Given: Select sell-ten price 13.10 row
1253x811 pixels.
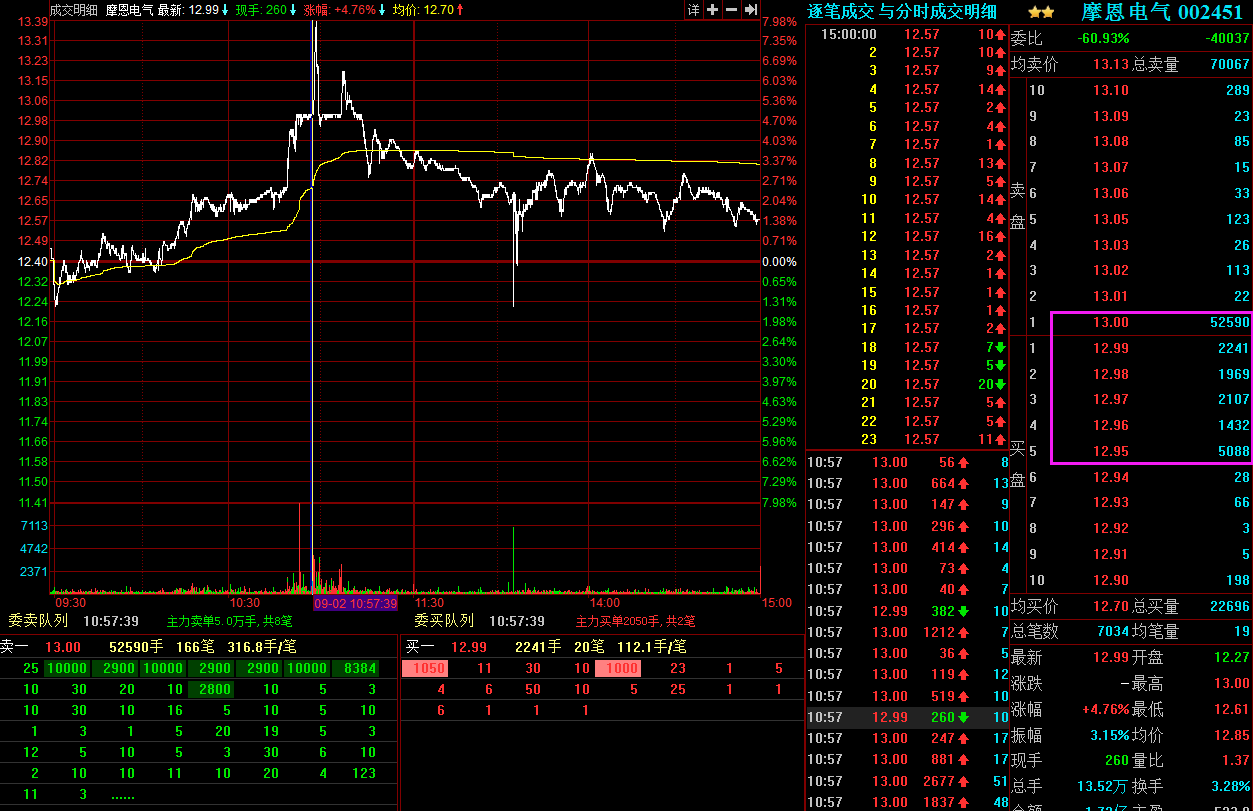Looking at the screenshot, I should tap(1110, 90).
